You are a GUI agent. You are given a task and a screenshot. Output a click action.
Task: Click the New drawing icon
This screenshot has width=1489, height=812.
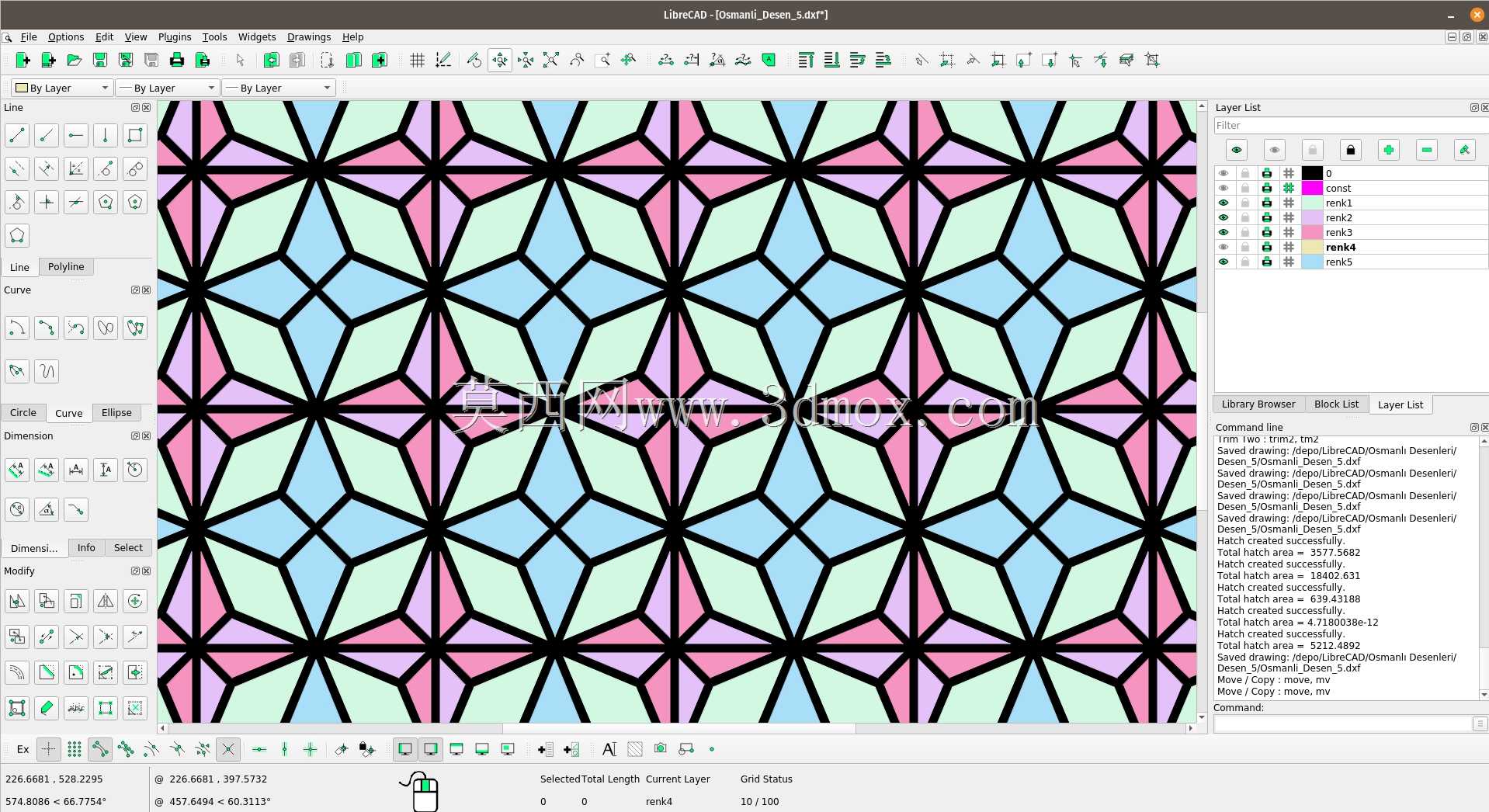tap(23, 60)
